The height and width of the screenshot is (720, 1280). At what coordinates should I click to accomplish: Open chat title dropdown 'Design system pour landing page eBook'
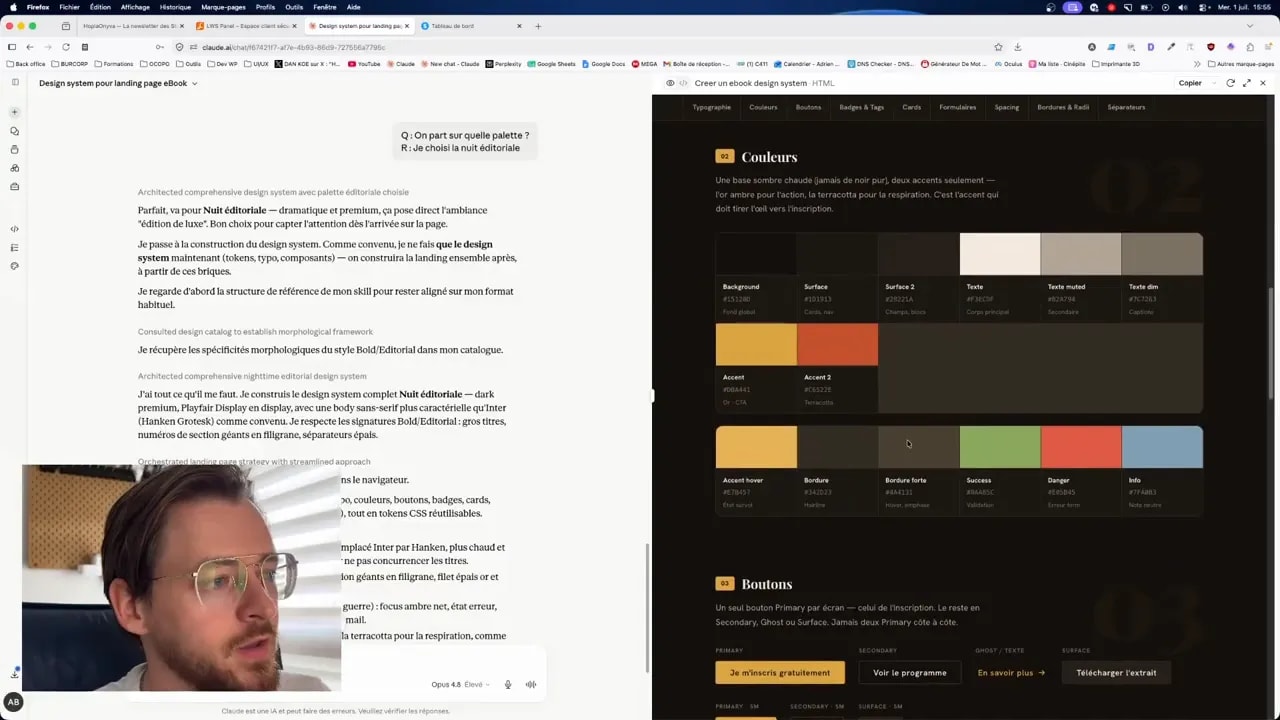pos(118,83)
